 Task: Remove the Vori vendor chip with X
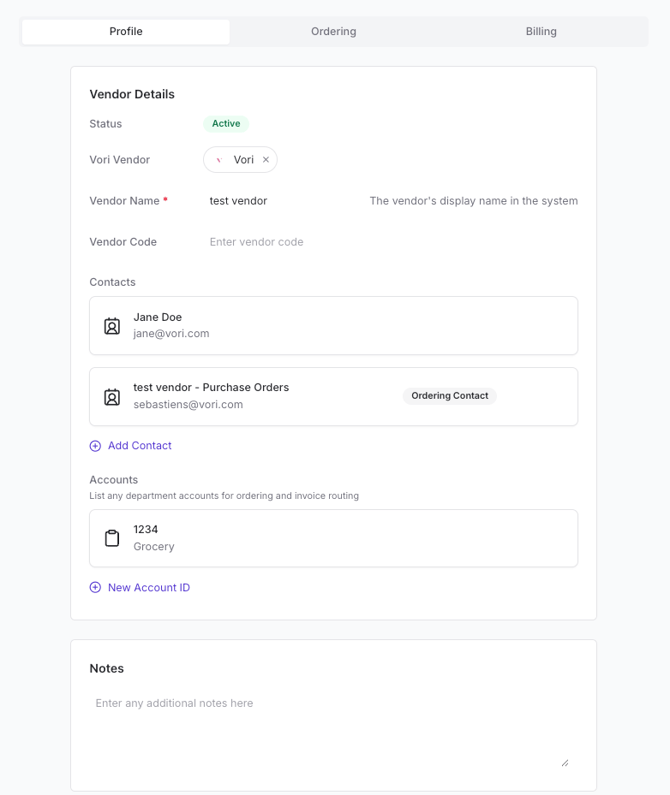(266, 160)
